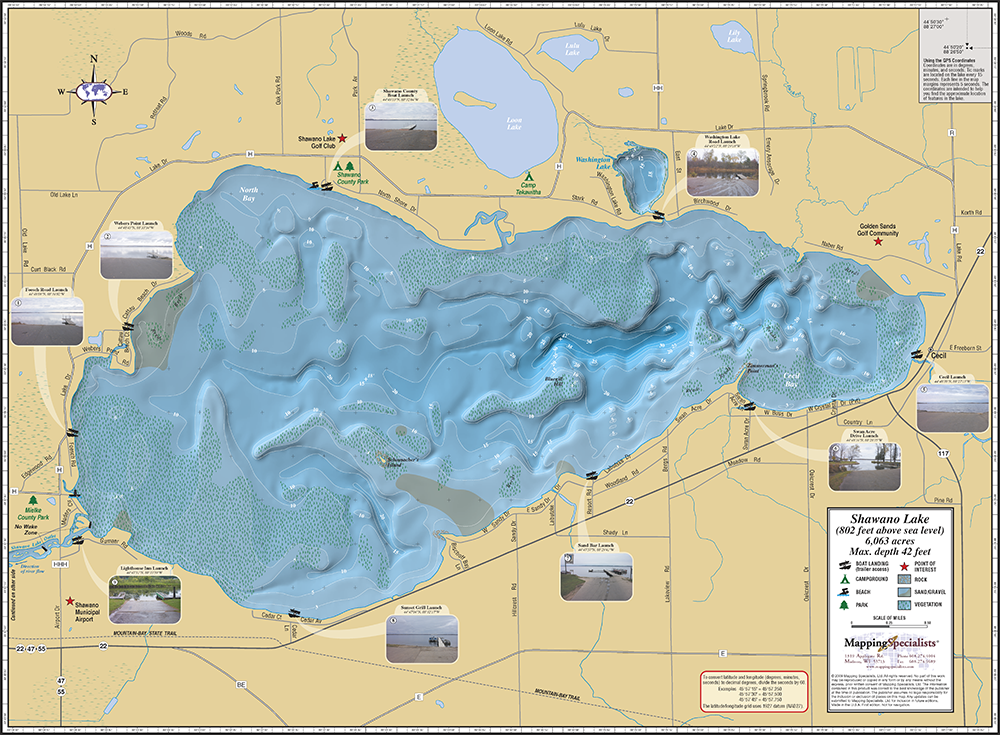This screenshot has height=735, width=1000.
Task: Click the campground tent icon above Camp Tekawitha
Action: [528, 175]
